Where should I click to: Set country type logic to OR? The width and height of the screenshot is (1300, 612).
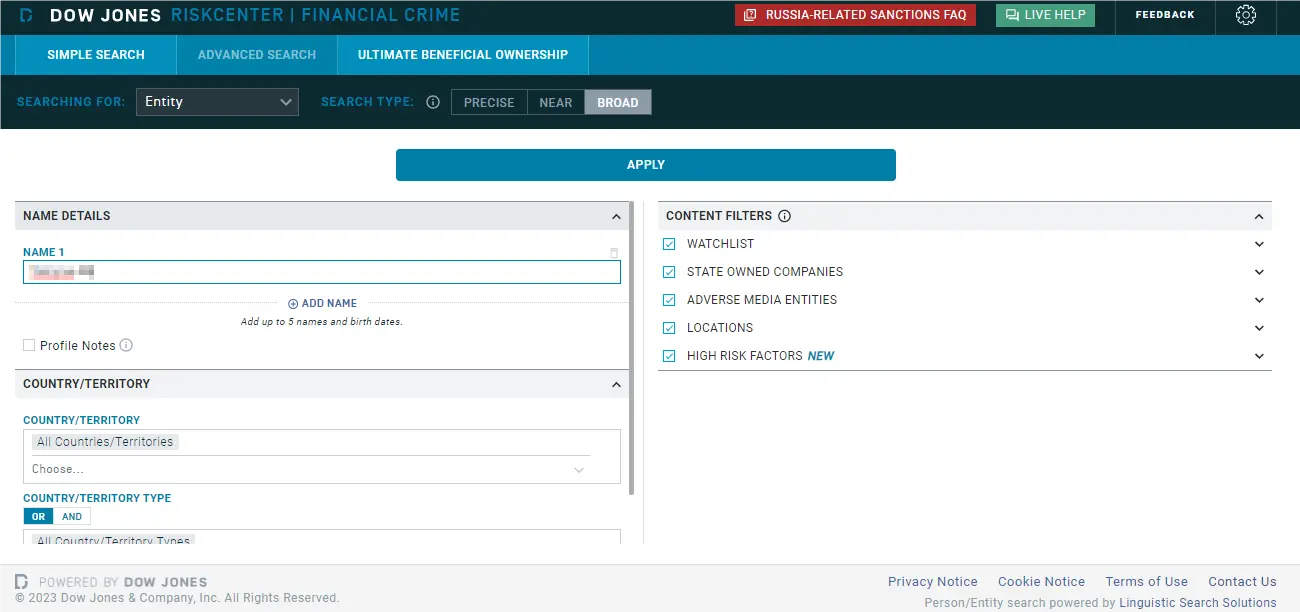38,517
